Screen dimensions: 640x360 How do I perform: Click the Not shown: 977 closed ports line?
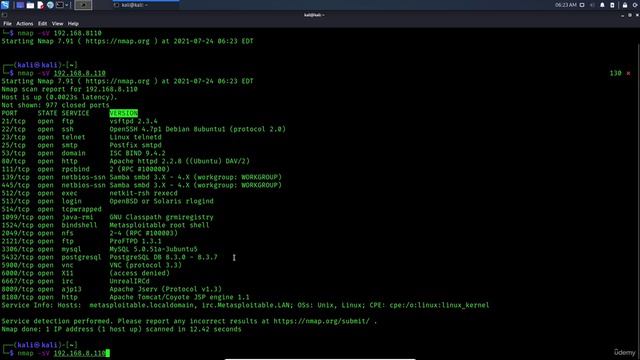pos(56,105)
